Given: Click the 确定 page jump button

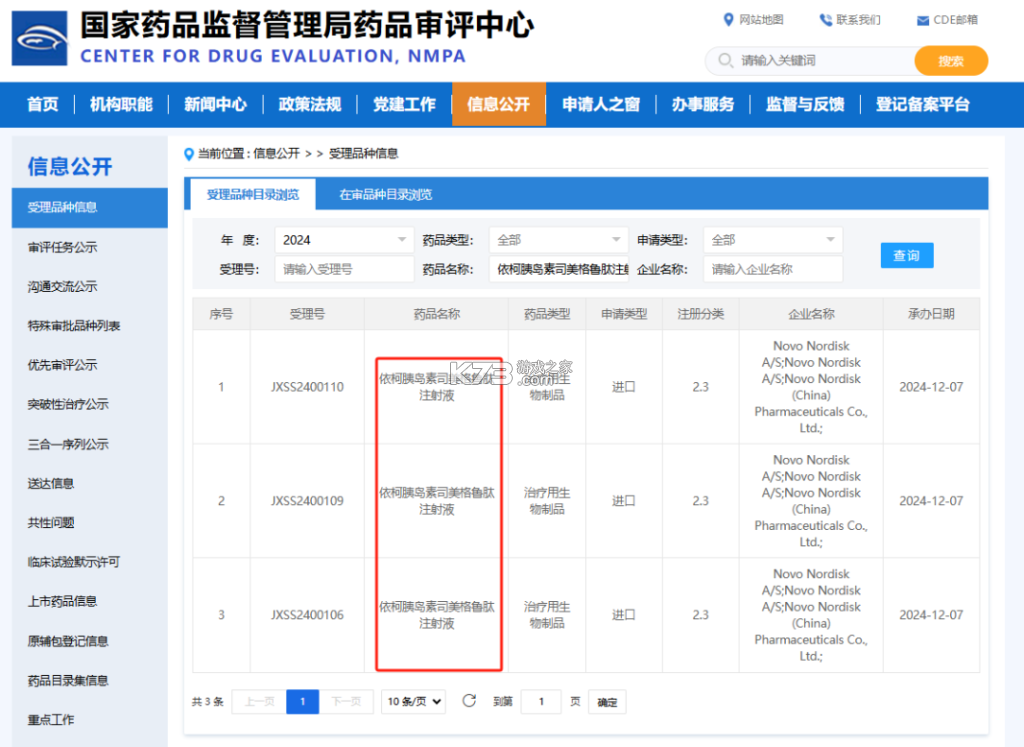Looking at the screenshot, I should coord(607,702).
